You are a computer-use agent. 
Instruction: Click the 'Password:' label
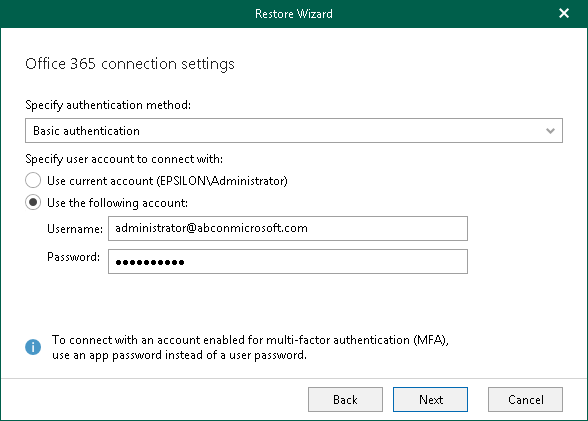[x=74, y=257]
